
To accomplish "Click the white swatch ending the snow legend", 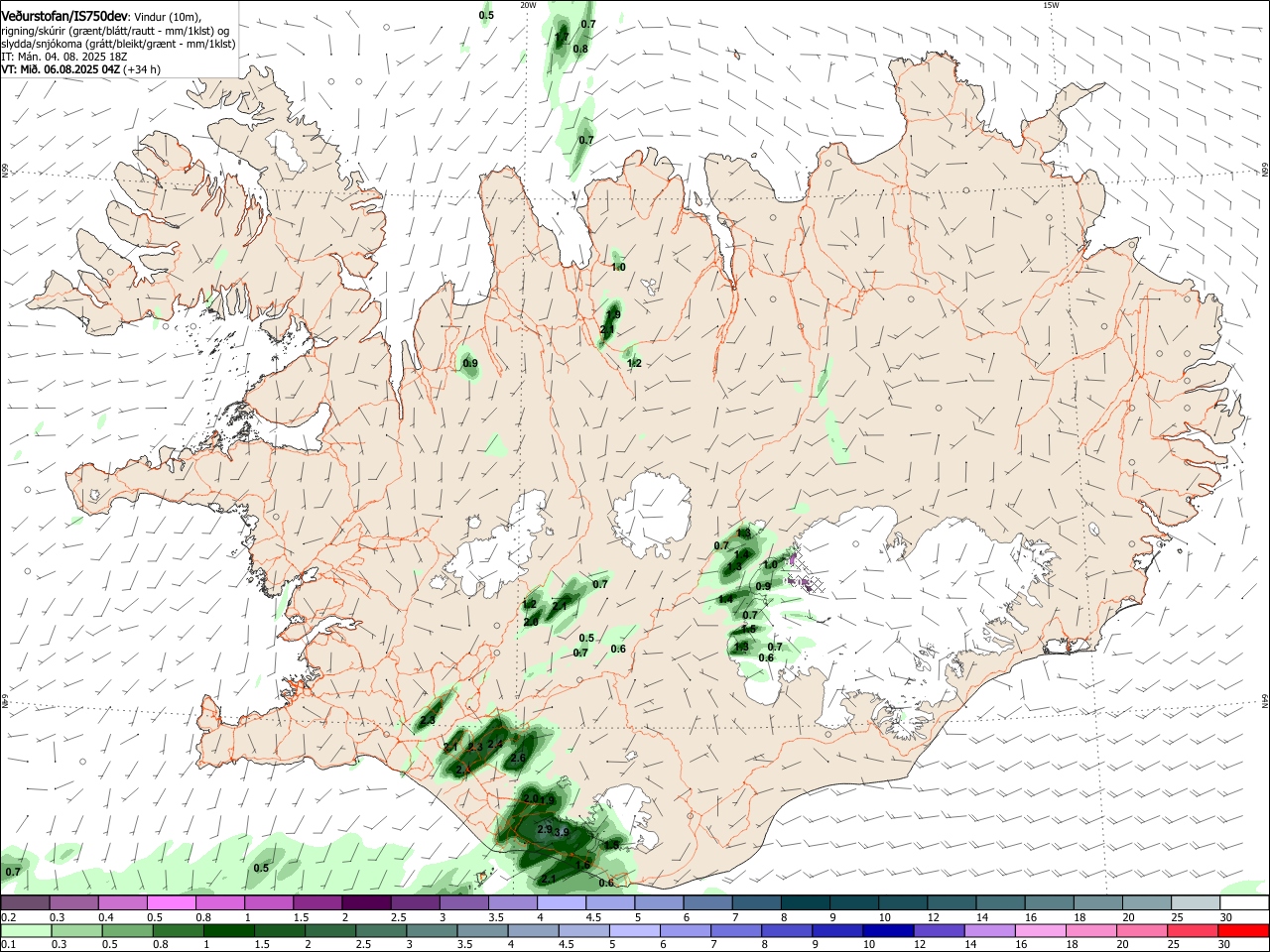I will click(1244, 903).
